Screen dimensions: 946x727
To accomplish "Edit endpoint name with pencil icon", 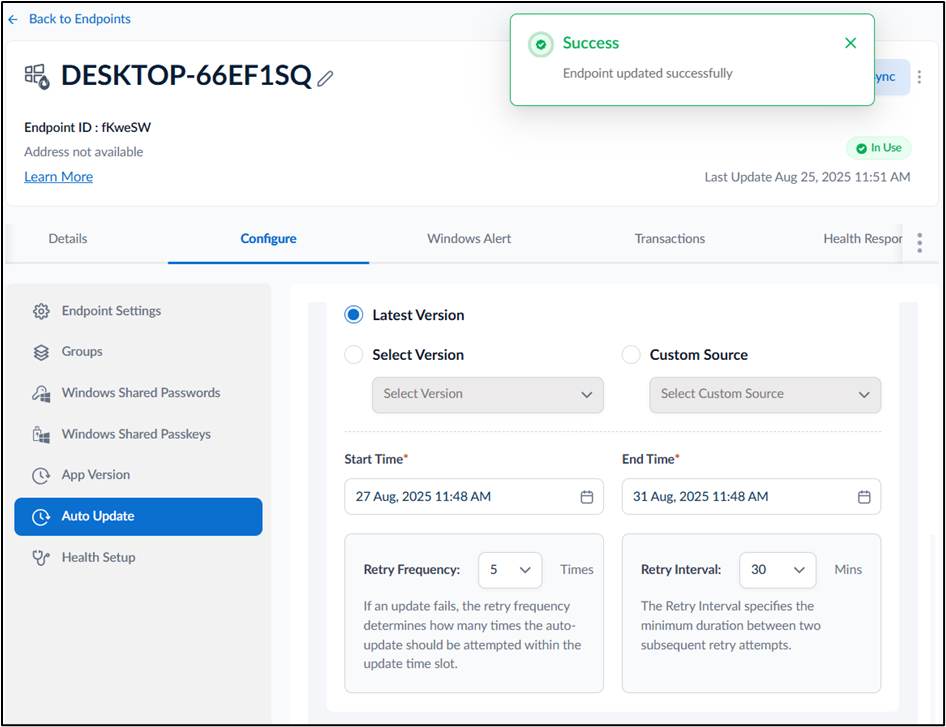I will (325, 78).
